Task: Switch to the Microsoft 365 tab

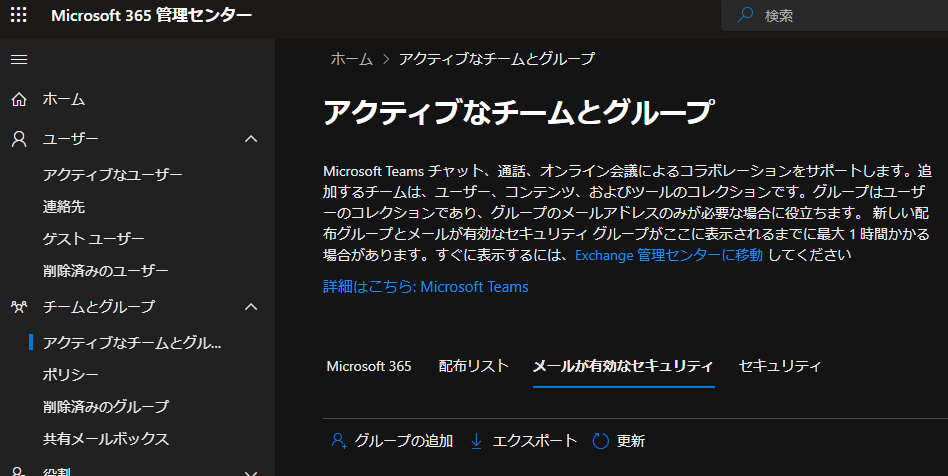Action: pos(369,367)
